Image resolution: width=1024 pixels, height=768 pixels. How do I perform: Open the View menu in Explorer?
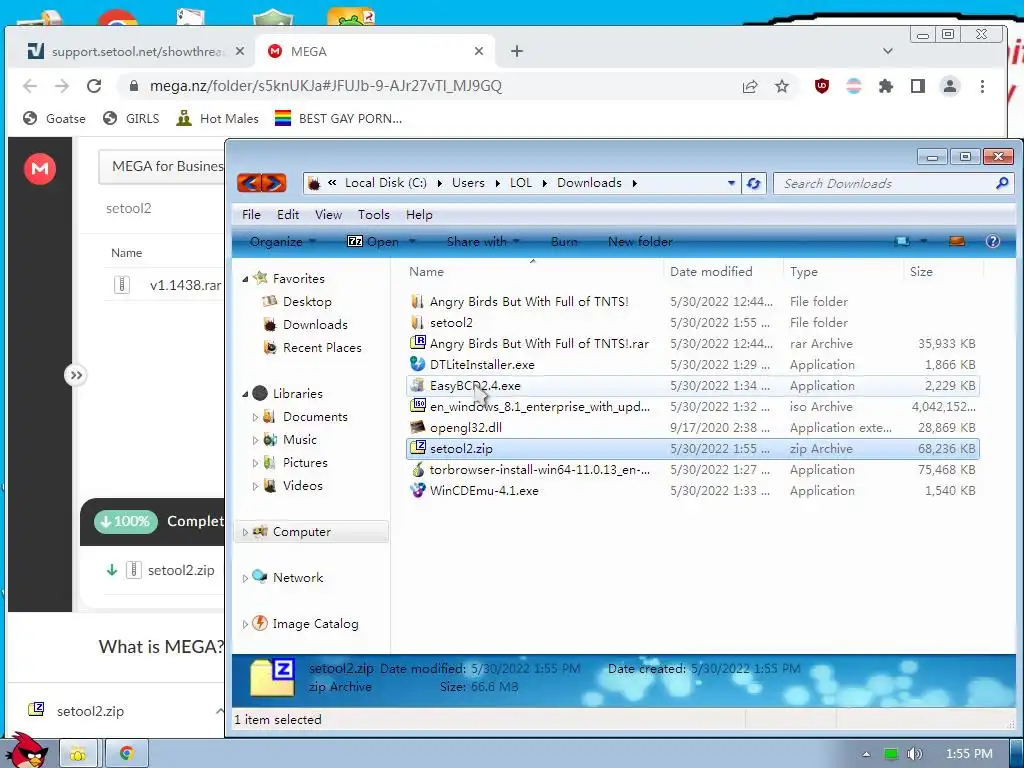pos(328,215)
